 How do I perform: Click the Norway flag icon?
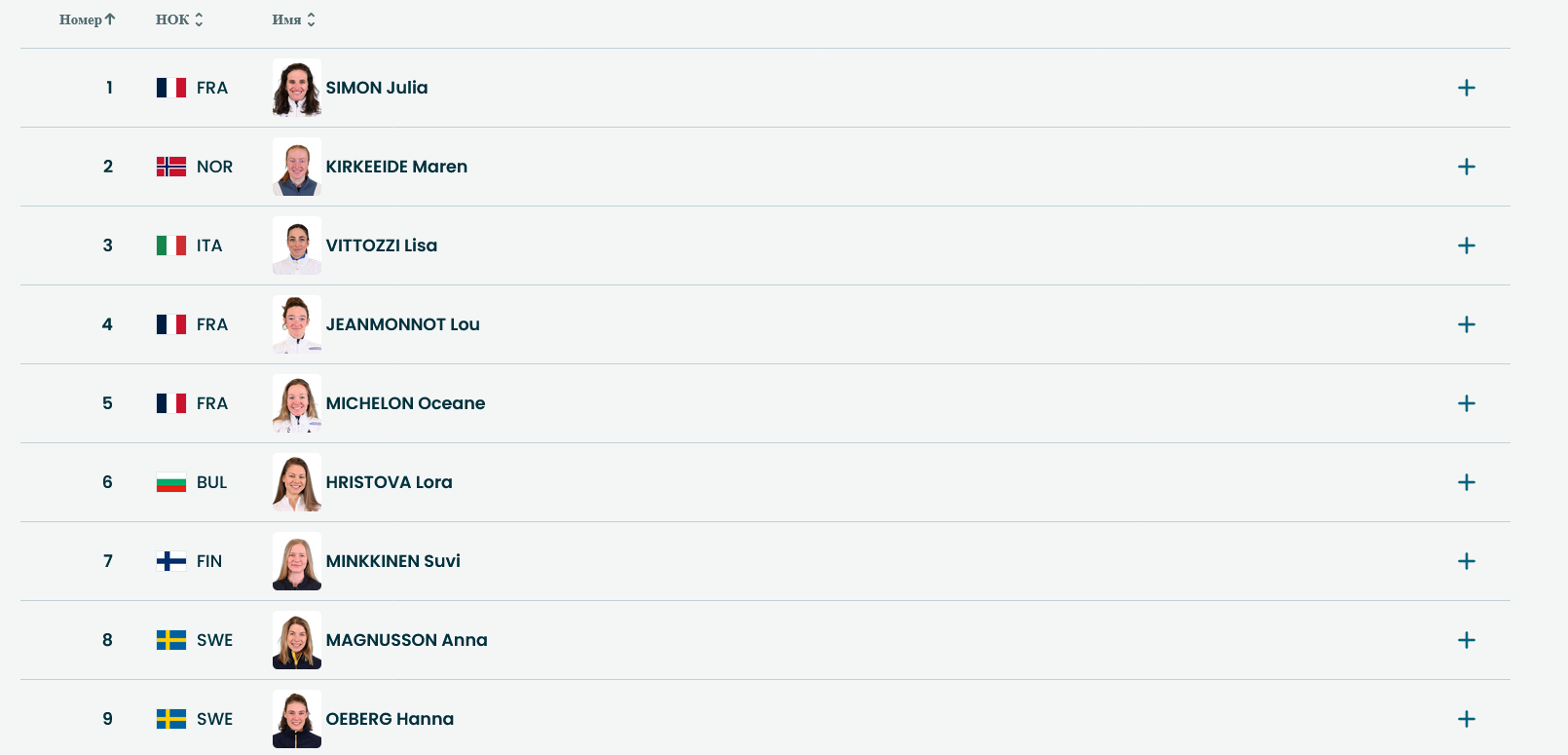click(x=171, y=167)
